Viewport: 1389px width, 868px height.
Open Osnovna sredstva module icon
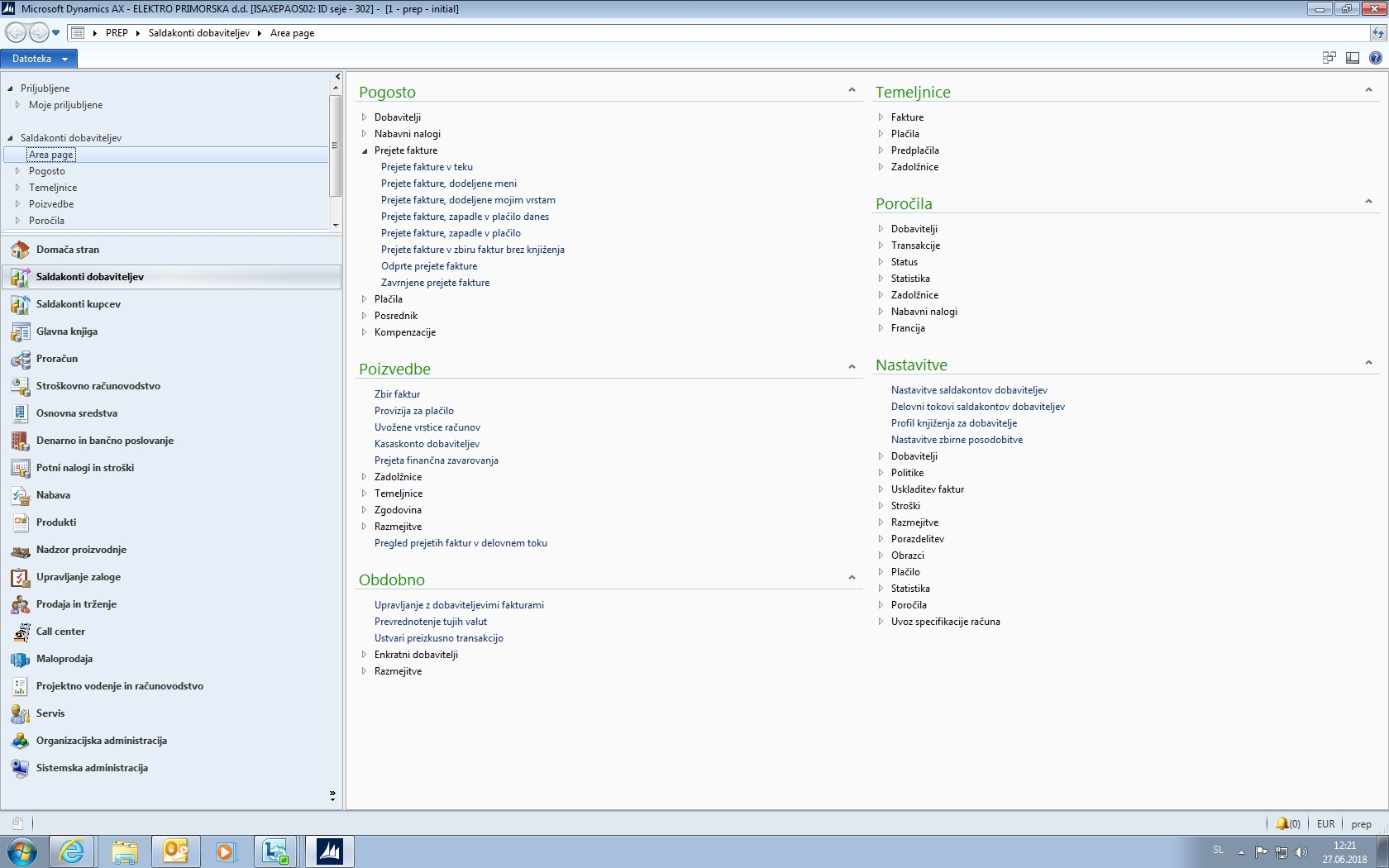20,413
